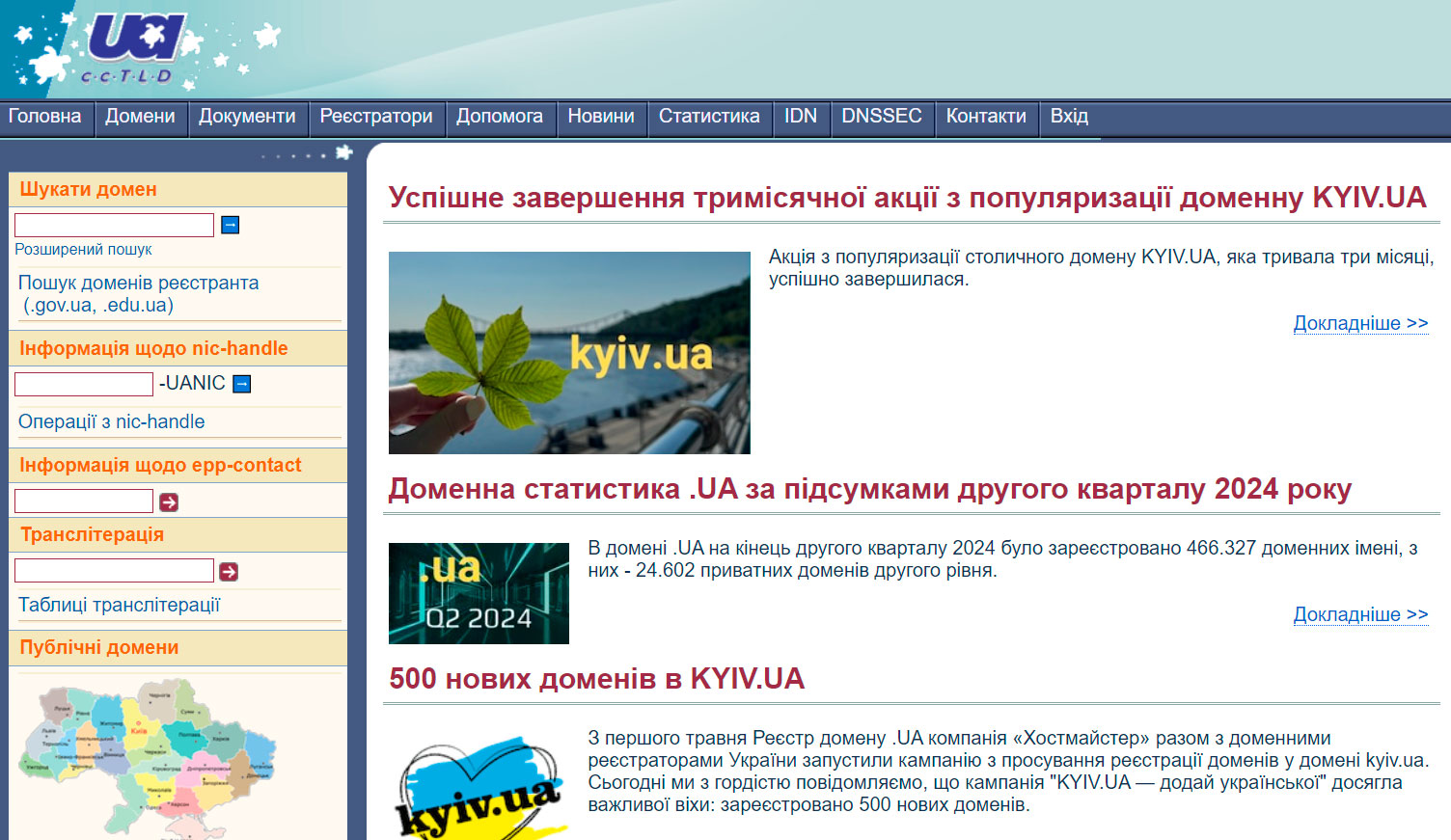Open the Головна menu item
This screenshot has height=840, width=1451.
coord(45,117)
